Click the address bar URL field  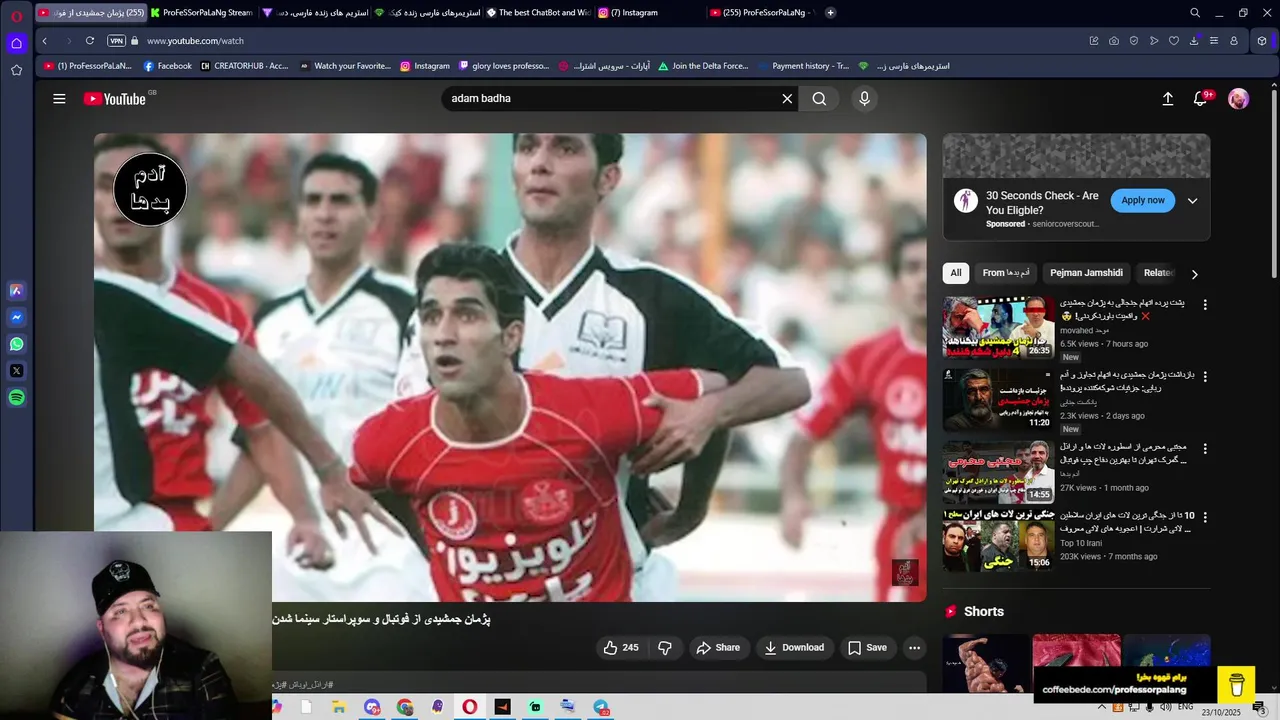[600, 41]
